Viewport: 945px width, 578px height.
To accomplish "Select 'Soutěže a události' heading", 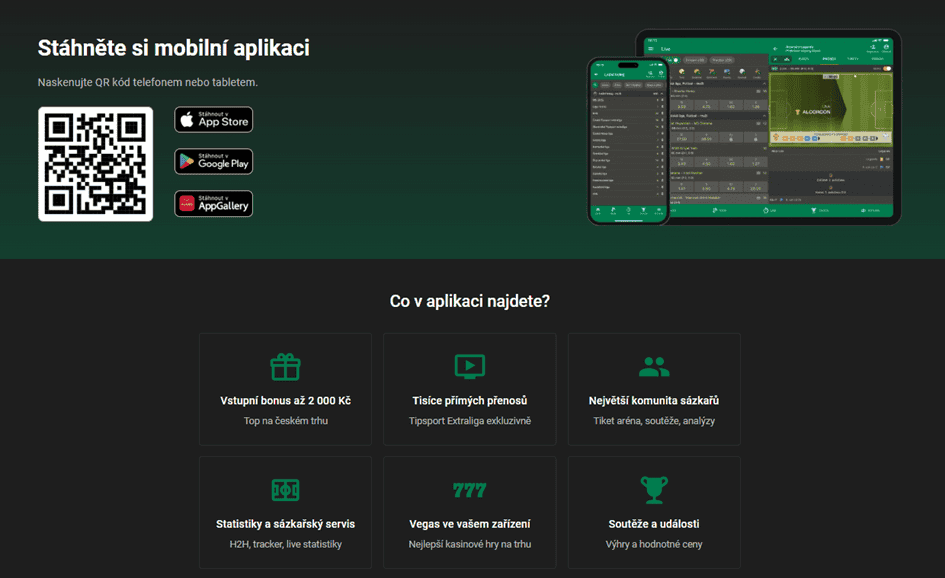I will pos(654,524).
